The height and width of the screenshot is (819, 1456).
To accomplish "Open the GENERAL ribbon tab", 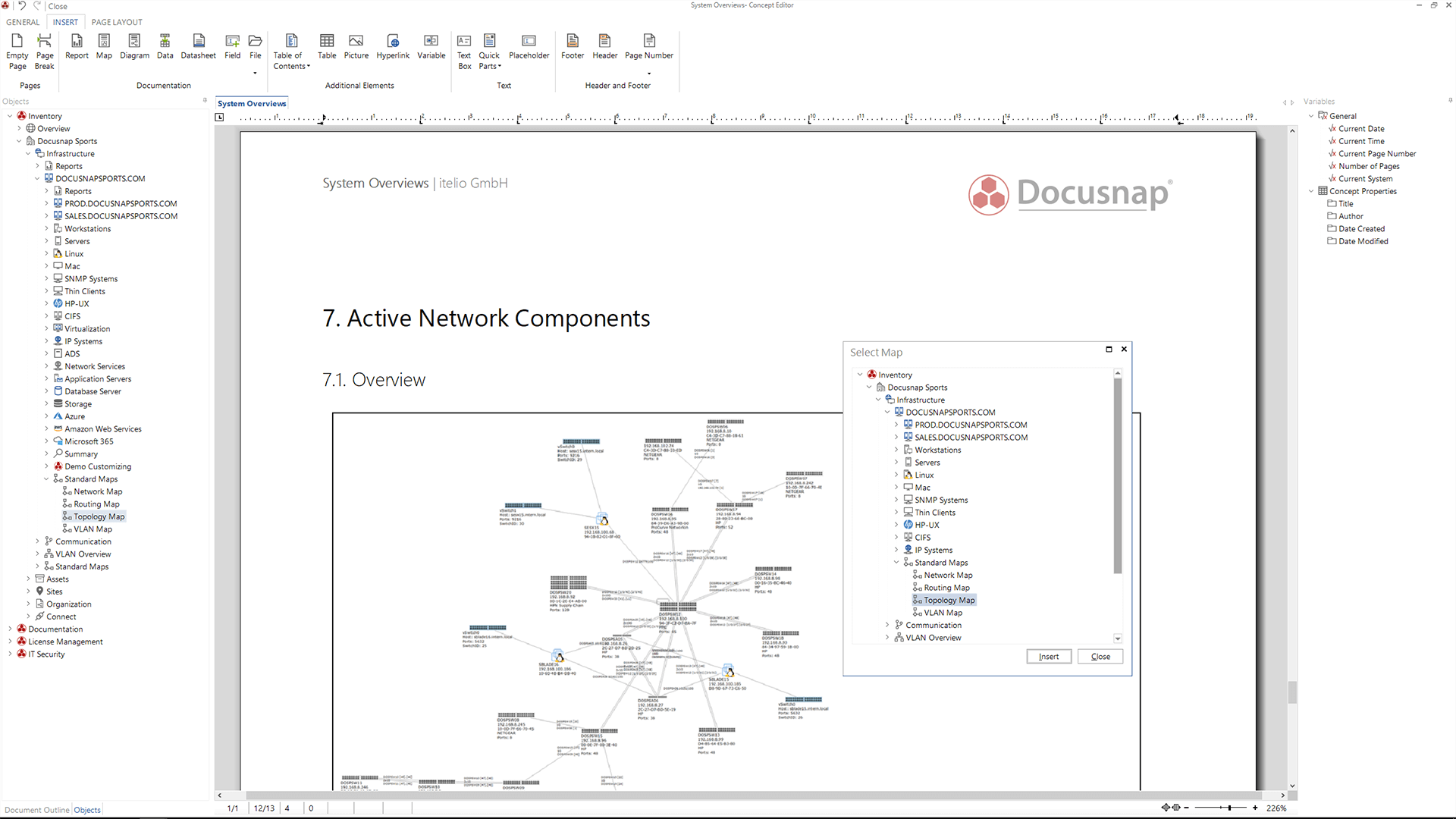I will point(22,22).
